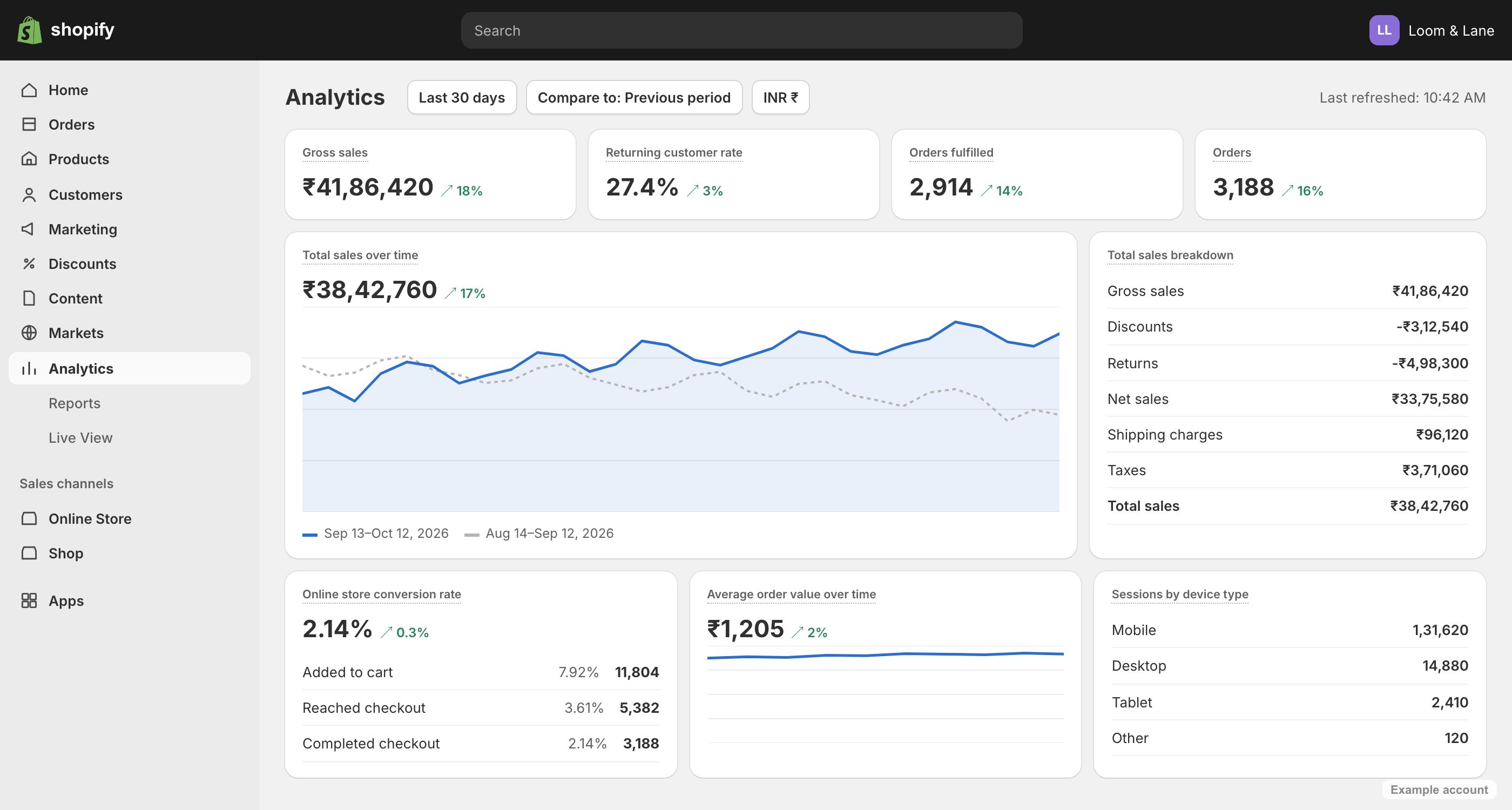
Task: Click the Home house icon in sidebar
Action: point(29,90)
